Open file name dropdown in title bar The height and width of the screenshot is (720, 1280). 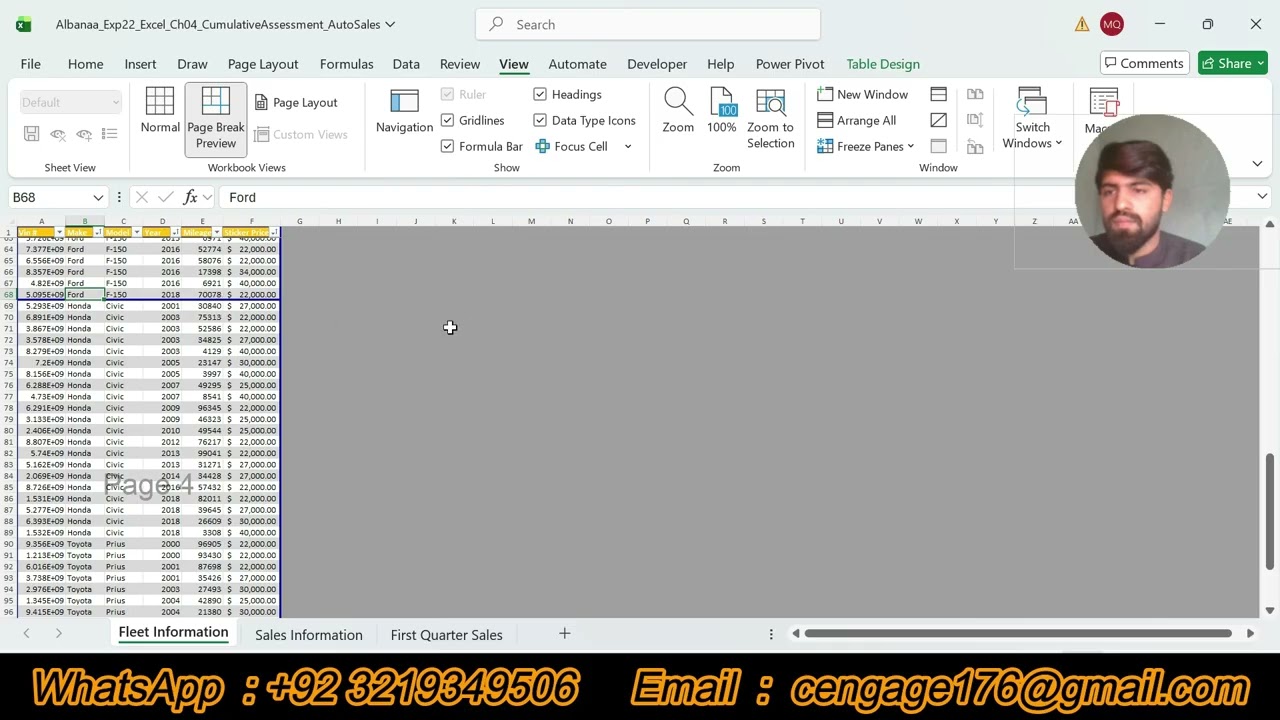tap(390, 24)
